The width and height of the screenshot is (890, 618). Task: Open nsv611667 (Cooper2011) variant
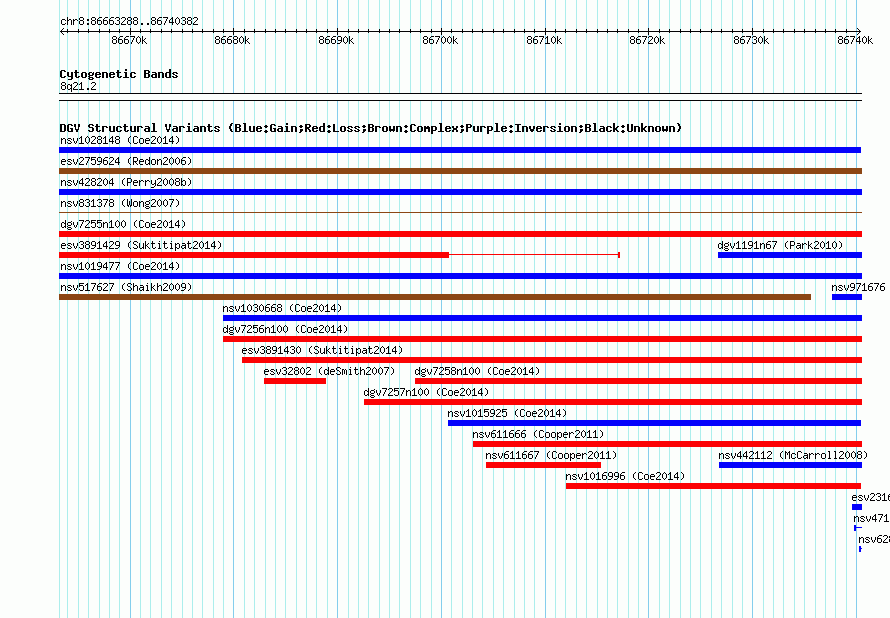tap(551, 455)
